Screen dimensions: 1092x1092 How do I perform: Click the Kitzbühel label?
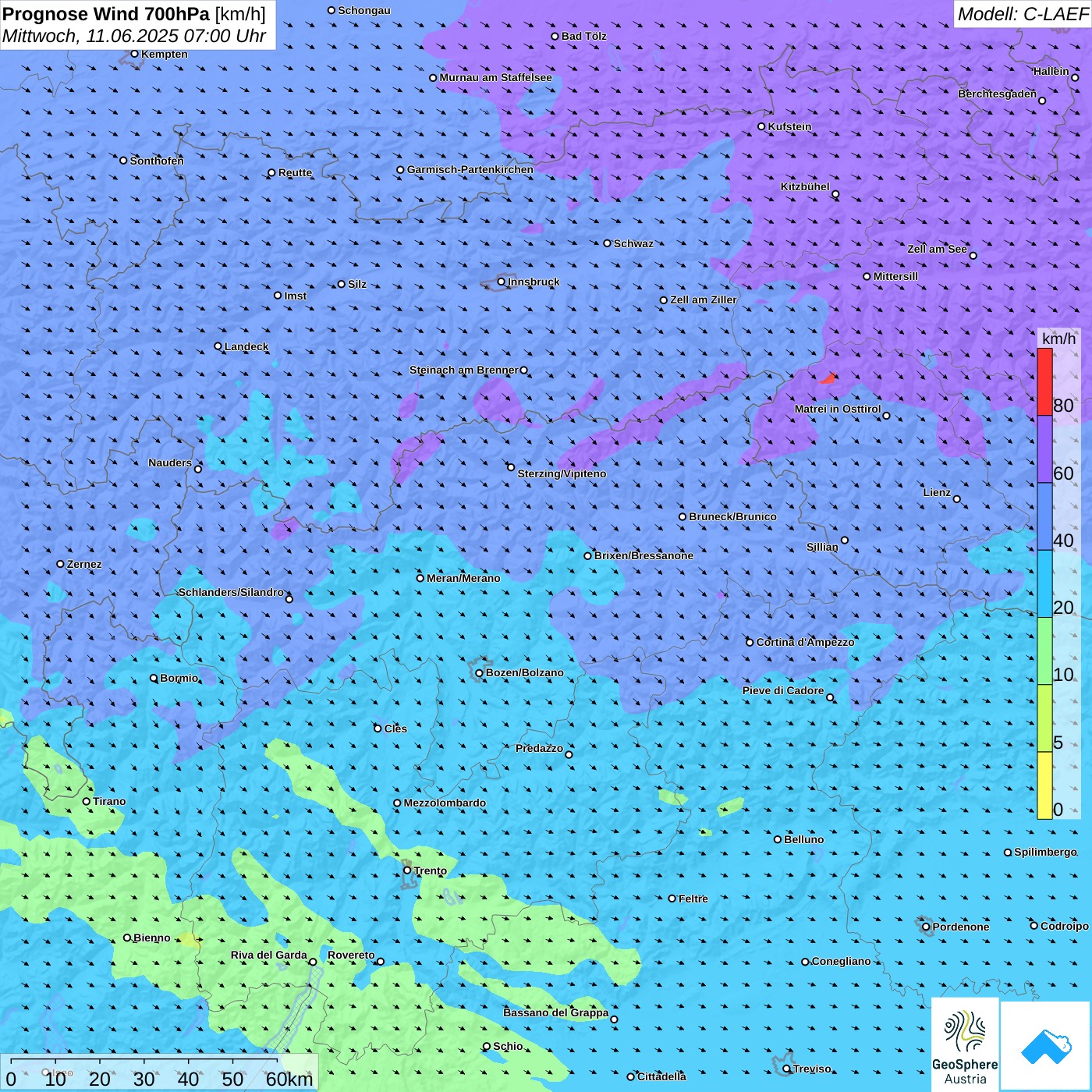point(805,186)
